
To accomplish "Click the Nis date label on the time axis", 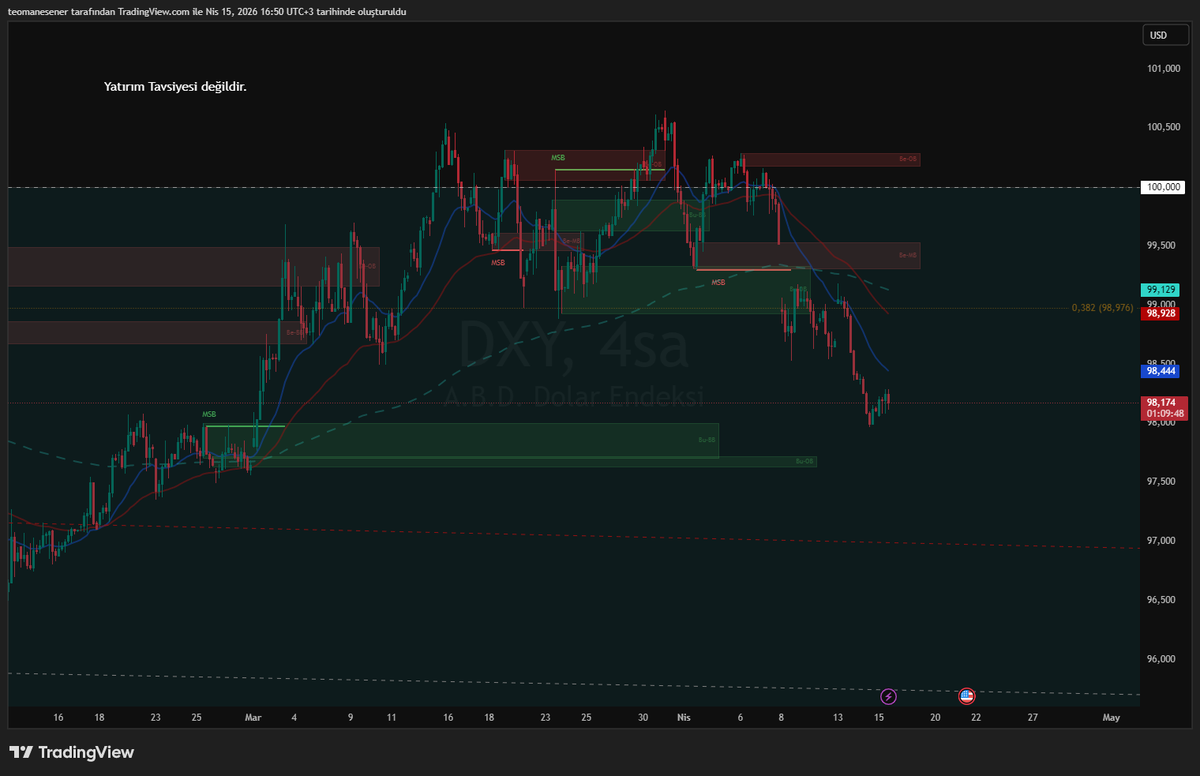I will point(684,717).
